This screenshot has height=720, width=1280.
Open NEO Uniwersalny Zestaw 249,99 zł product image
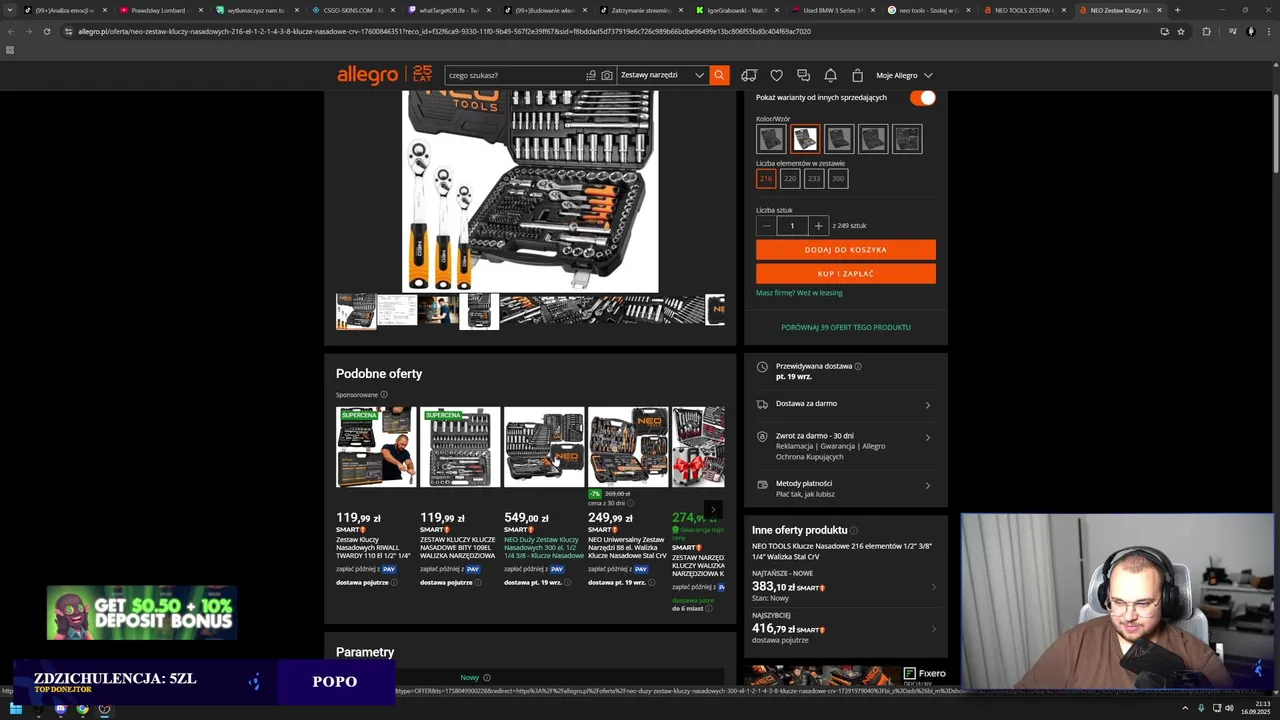point(628,446)
